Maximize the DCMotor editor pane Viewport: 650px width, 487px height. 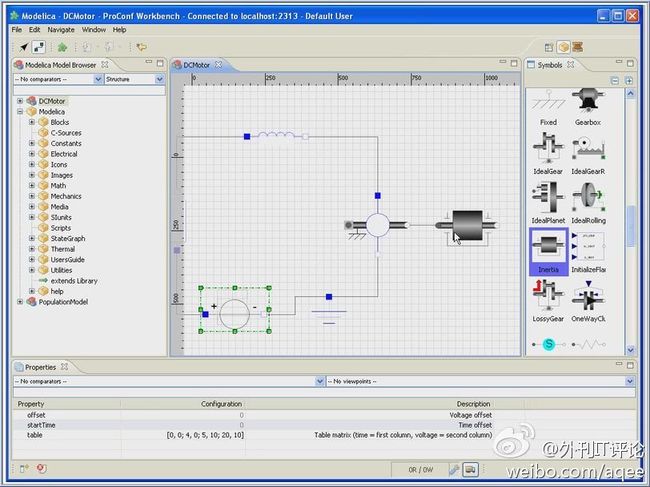pos(514,63)
